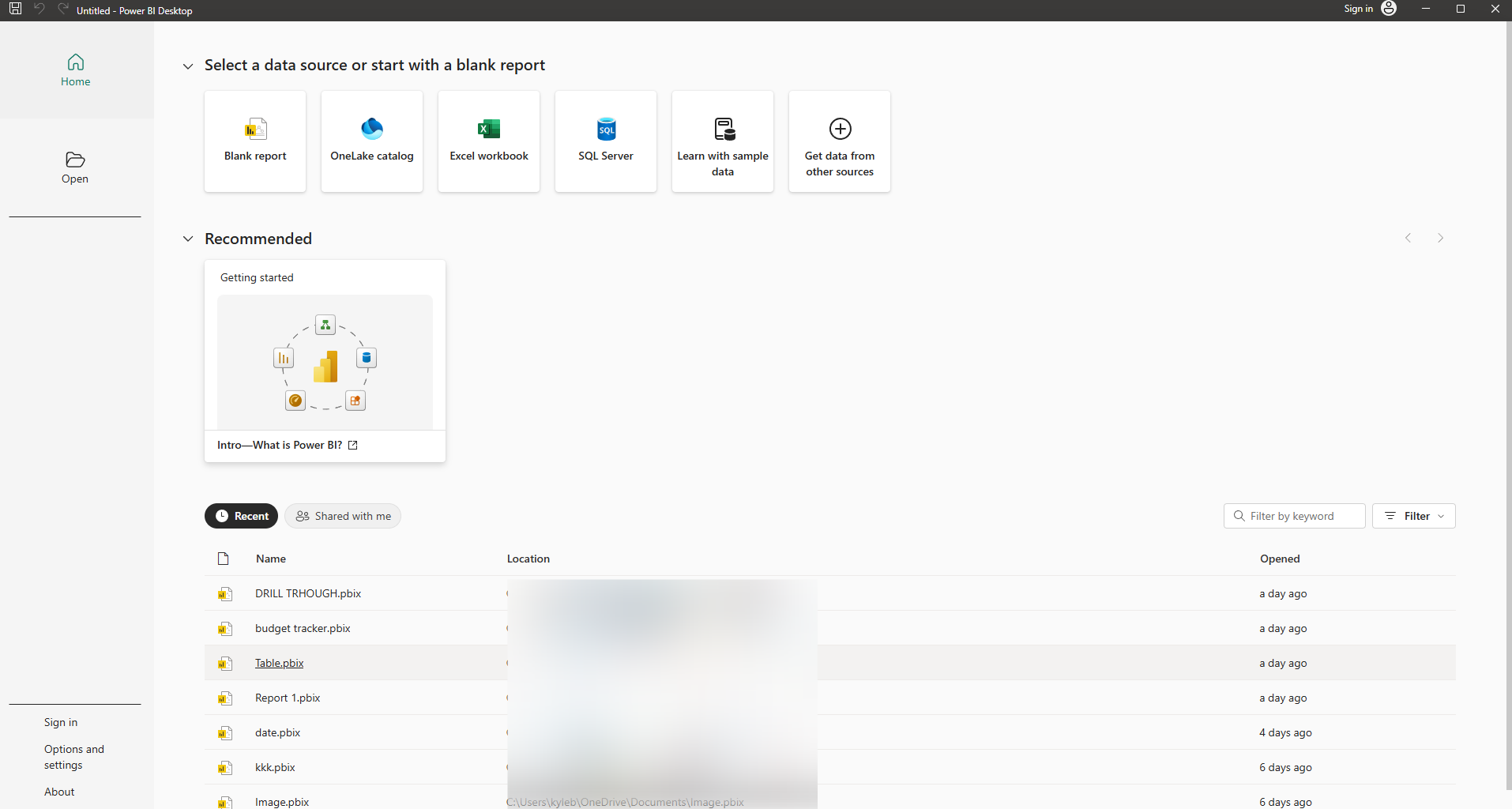Click the DRILL TRHOUGH.pbix file icon
This screenshot has width=1512, height=809.
[225, 594]
